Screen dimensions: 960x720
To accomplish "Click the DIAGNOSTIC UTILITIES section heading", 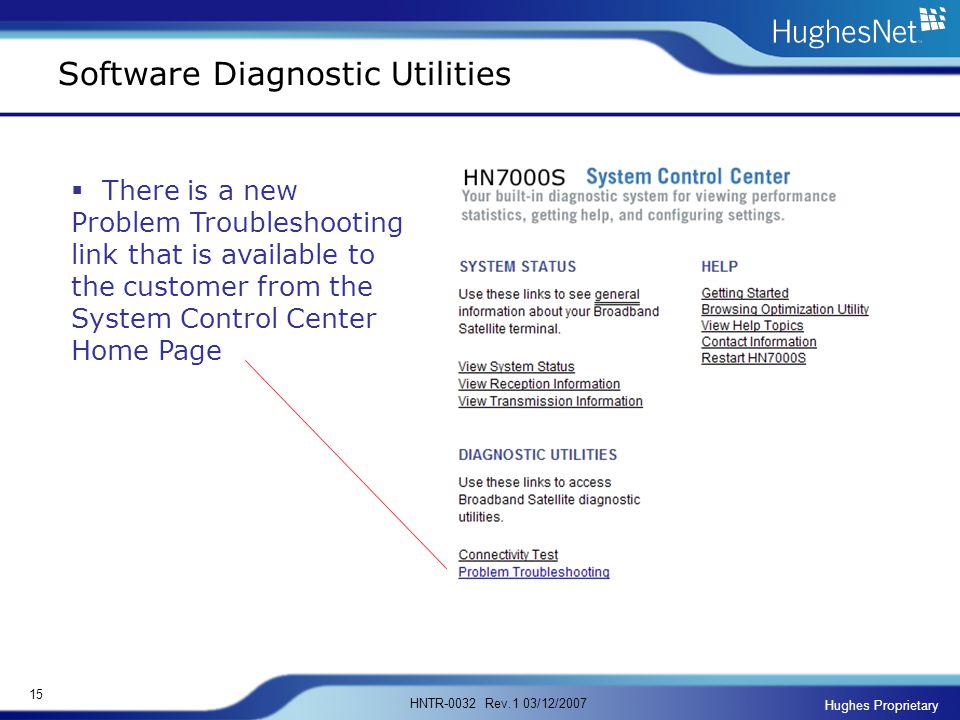I will tap(538, 454).
